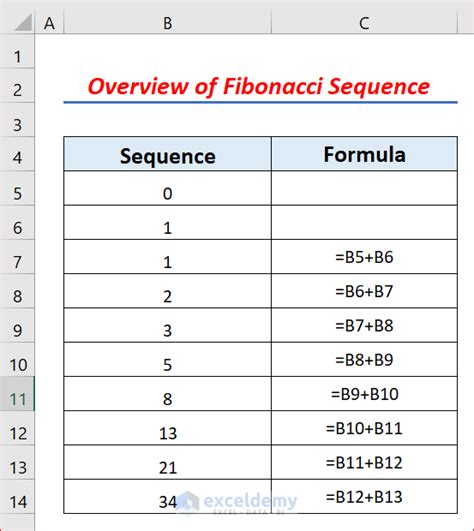The height and width of the screenshot is (531, 474).
Task: Select the cell containing =B9+B10
Action: tap(364, 394)
